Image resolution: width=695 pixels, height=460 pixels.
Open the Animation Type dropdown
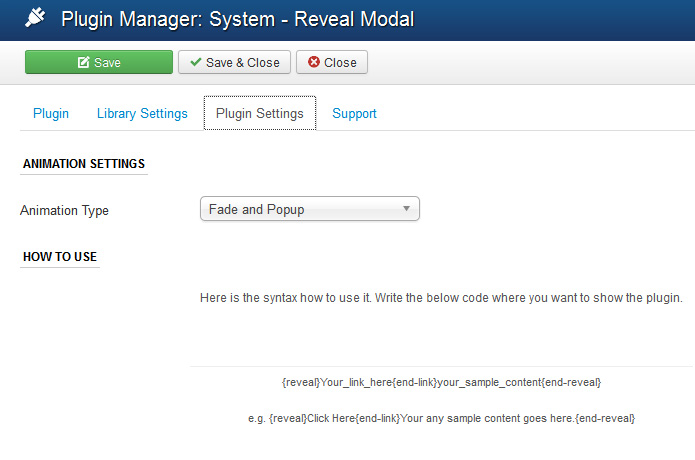(310, 209)
